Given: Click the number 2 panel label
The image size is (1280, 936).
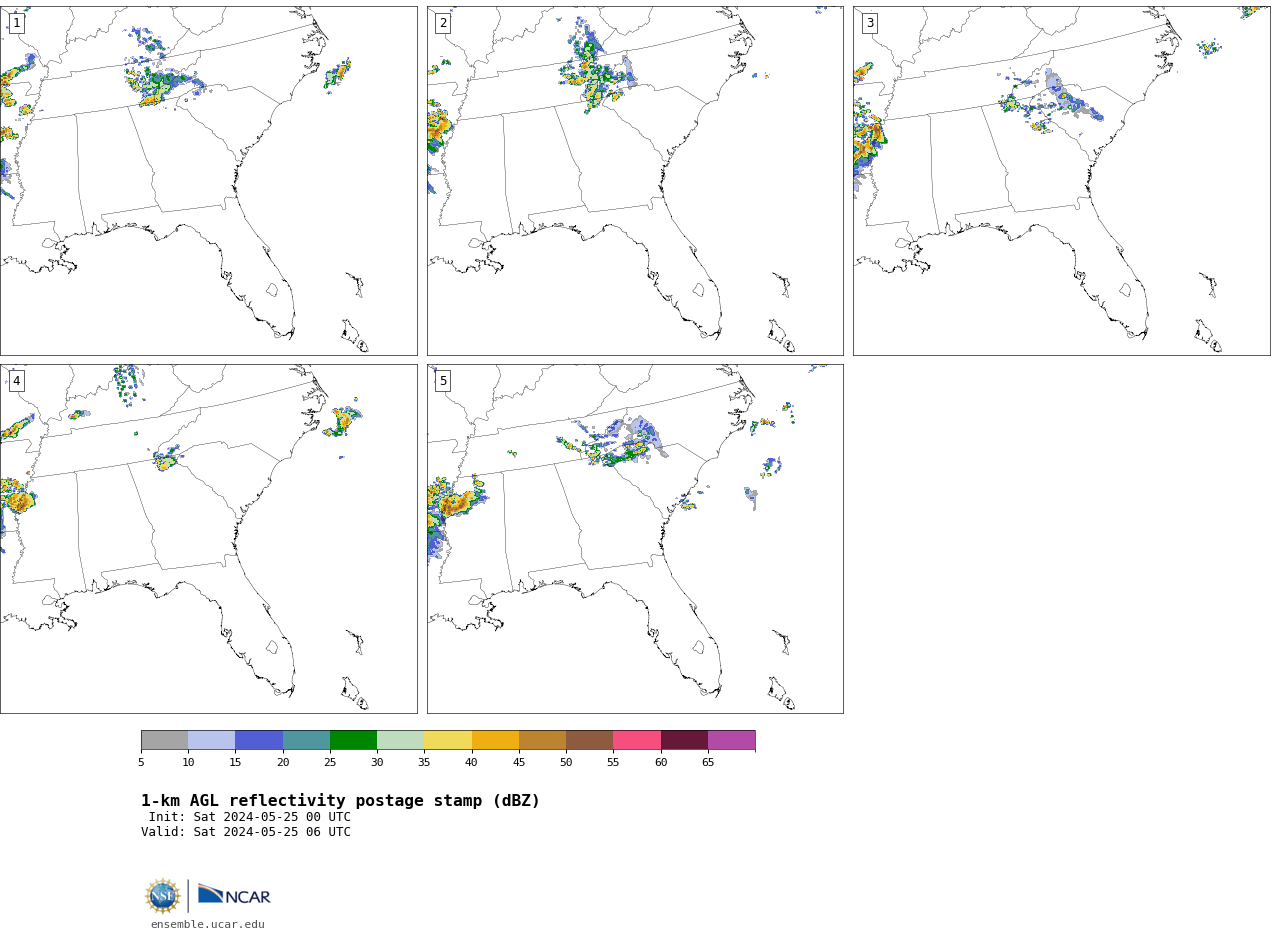Looking at the screenshot, I should point(443,23).
